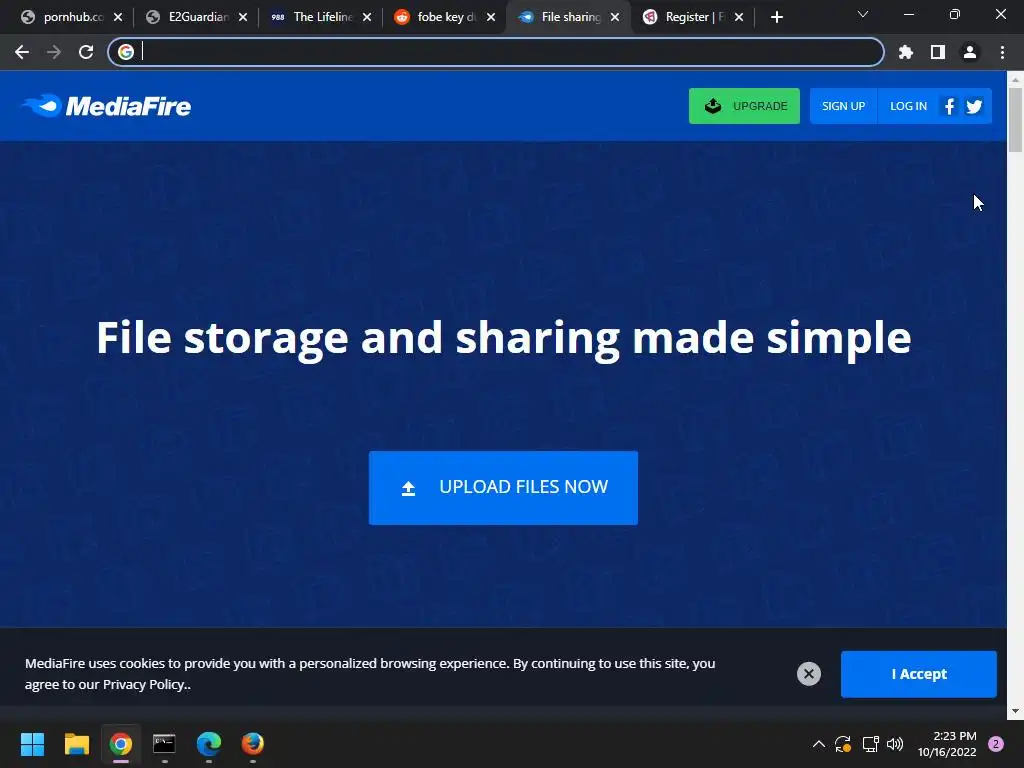Click the scrollbar down arrow

coord(1015,711)
